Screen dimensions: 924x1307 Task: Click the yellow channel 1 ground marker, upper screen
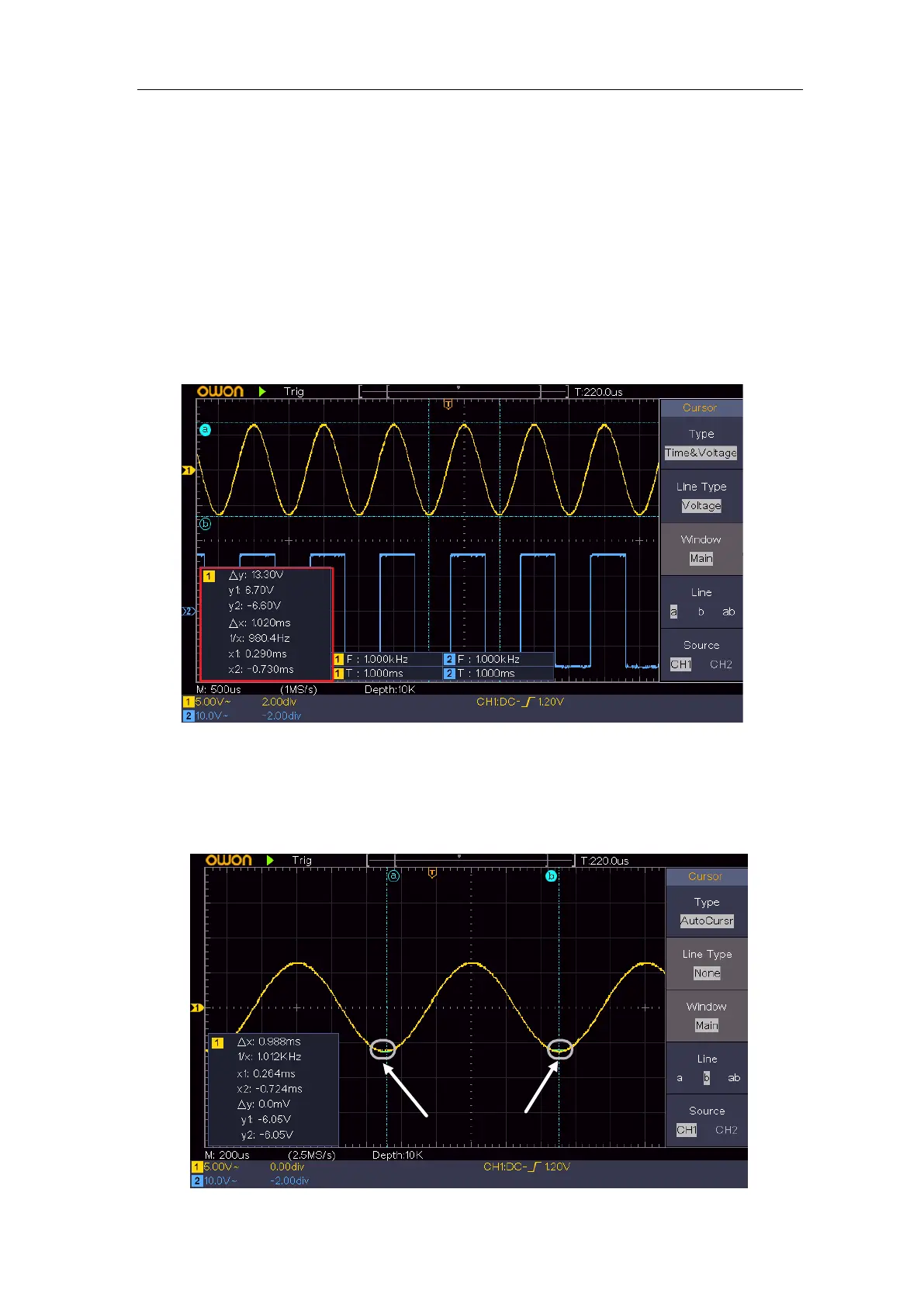(x=188, y=470)
